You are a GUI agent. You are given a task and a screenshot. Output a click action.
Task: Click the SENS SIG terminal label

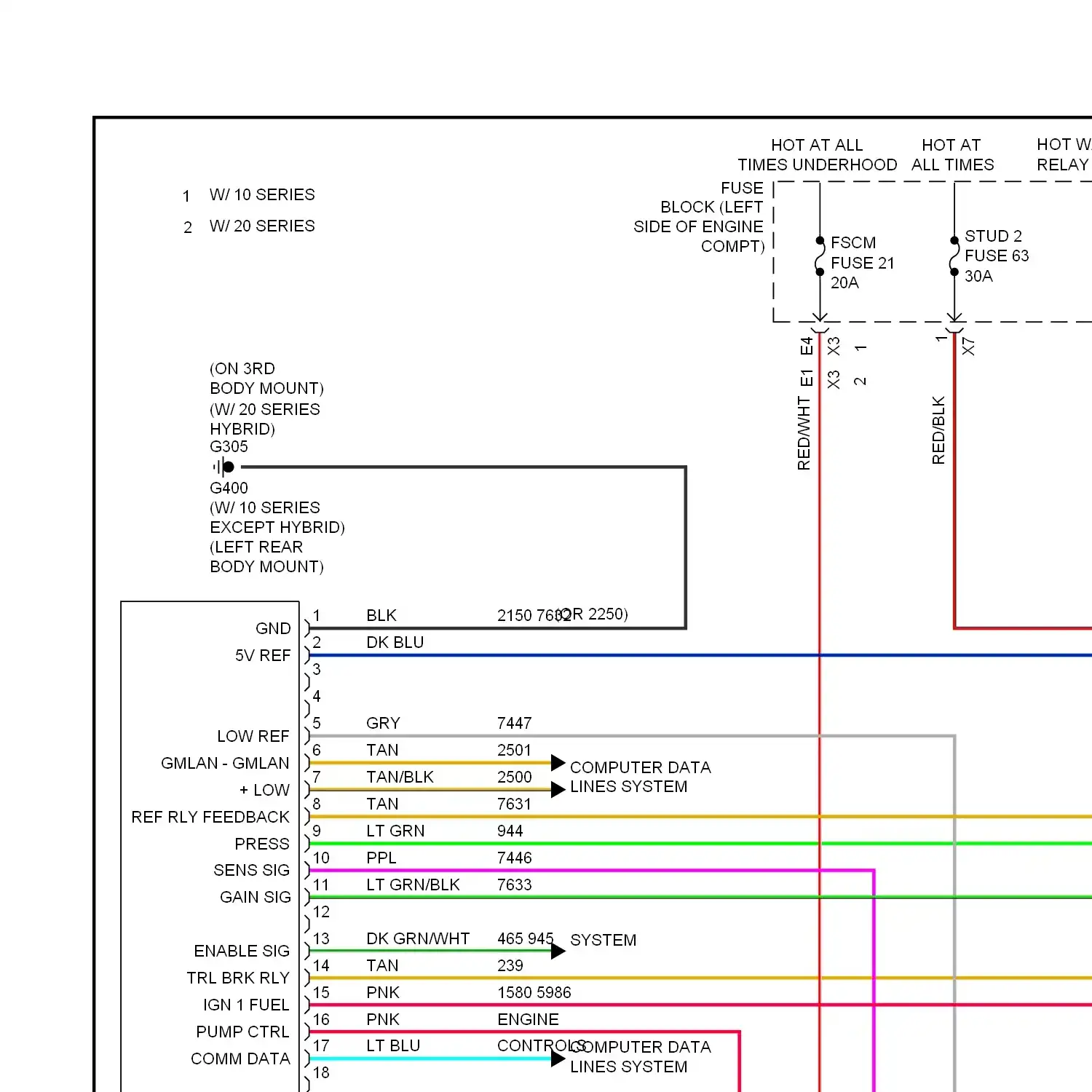pos(252,870)
